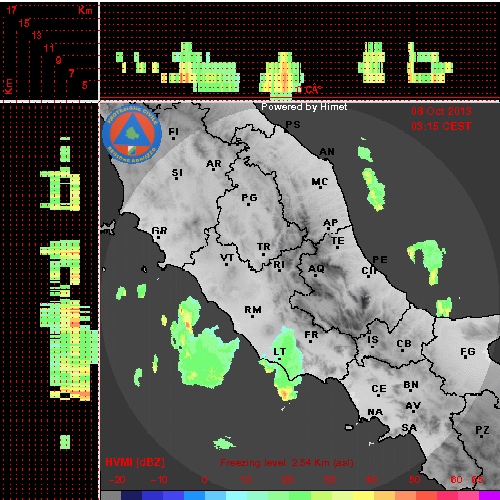Viewport: 500px width, 500px height.
Task: Click the TR city label on the map
Action: [x=264, y=247]
